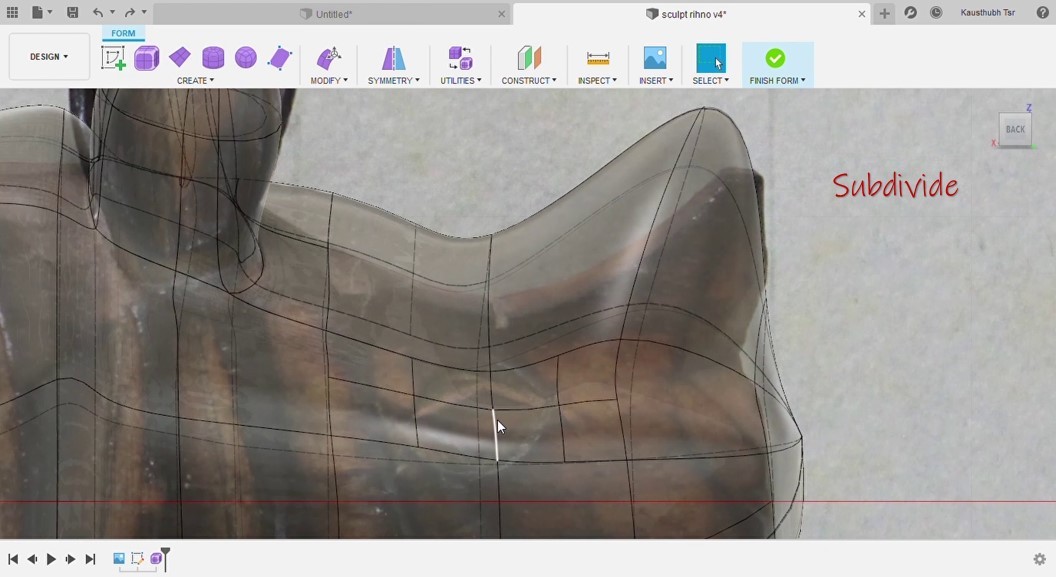Open the Kausthubh Tsr account menu
Image resolution: width=1056 pixels, height=577 pixels.
[x=987, y=13]
